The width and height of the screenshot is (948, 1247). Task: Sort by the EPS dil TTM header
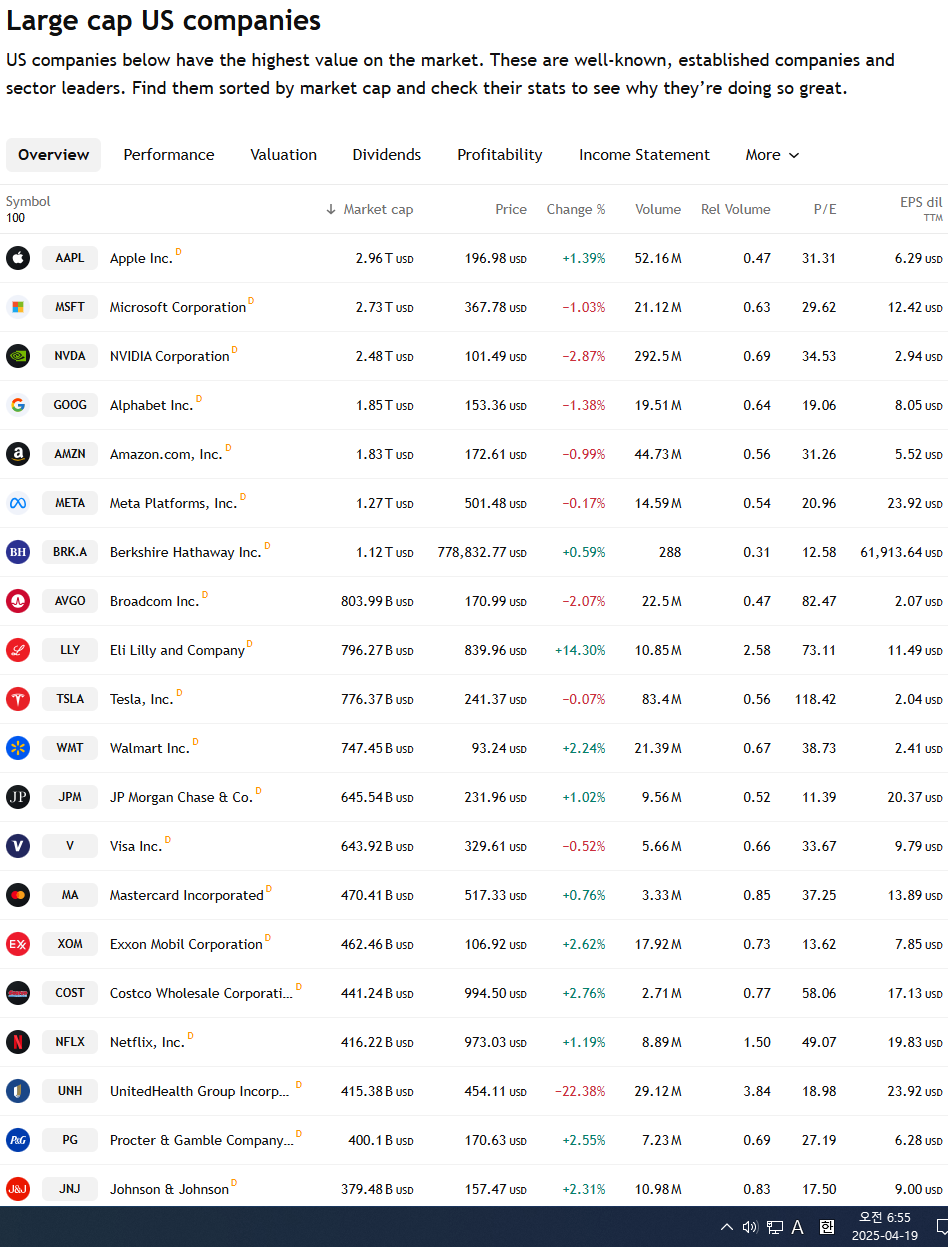point(921,209)
